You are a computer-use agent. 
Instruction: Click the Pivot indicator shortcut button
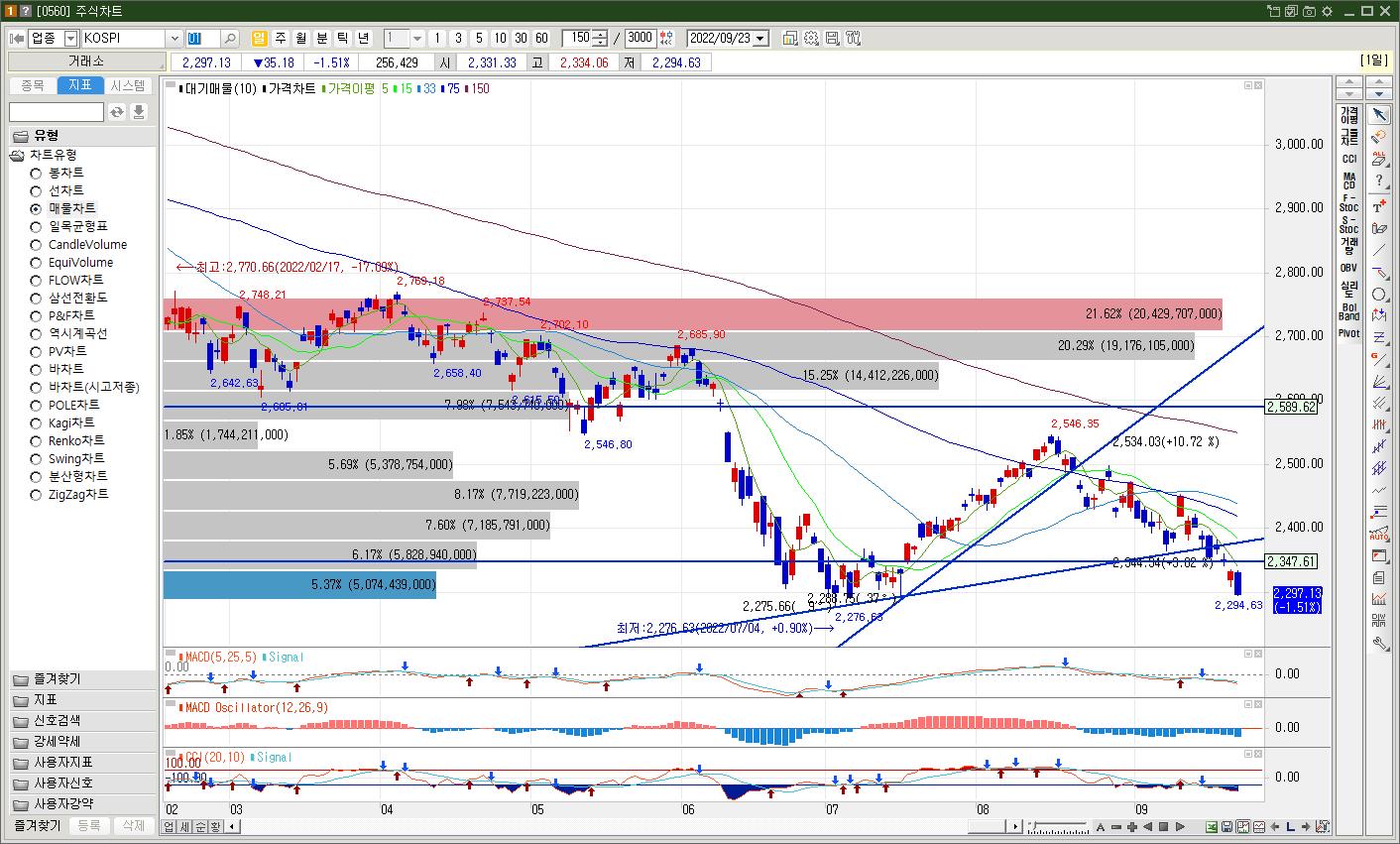1348,333
